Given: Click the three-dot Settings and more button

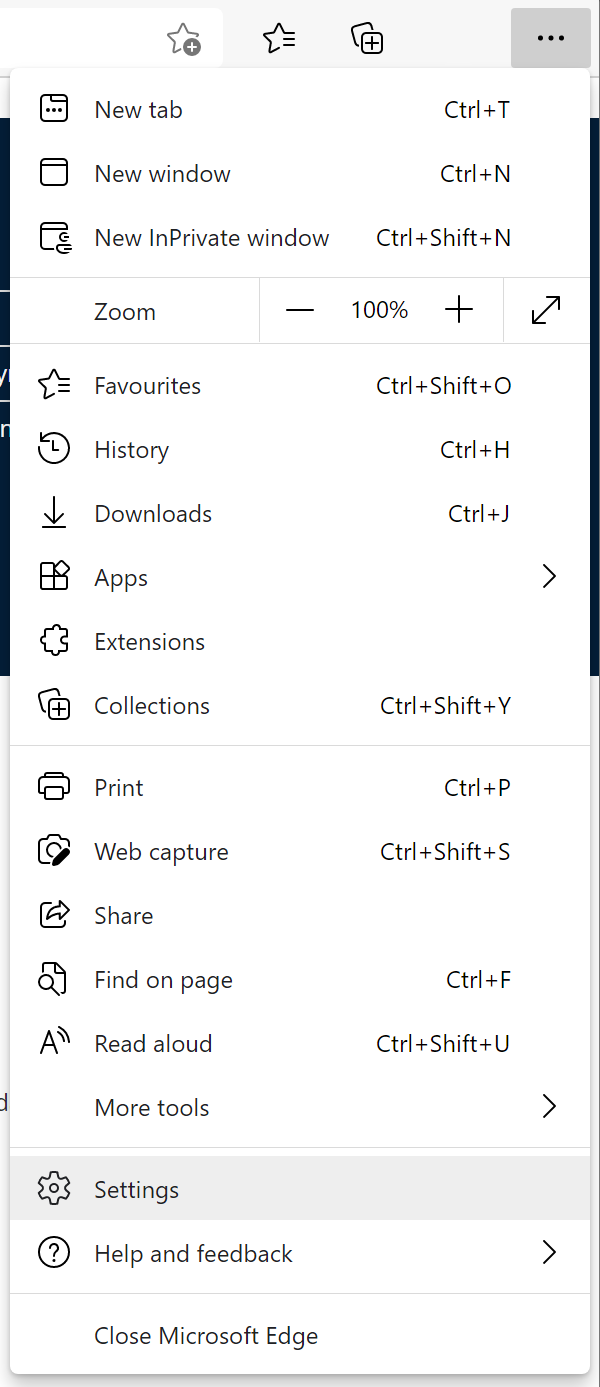Looking at the screenshot, I should [550, 38].
